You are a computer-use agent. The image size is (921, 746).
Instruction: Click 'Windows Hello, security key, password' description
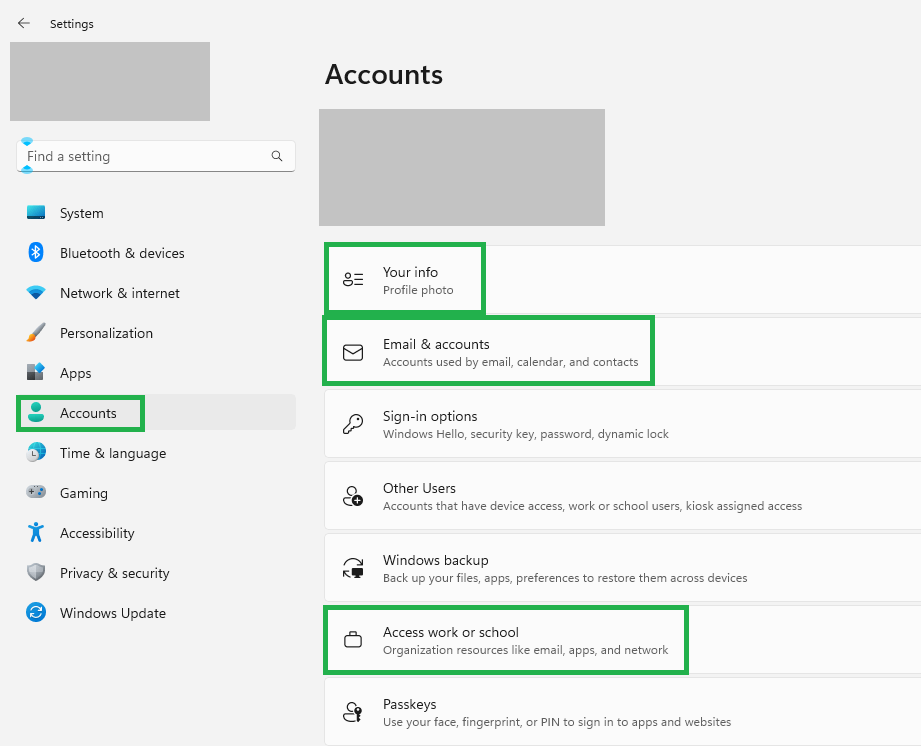(x=526, y=434)
